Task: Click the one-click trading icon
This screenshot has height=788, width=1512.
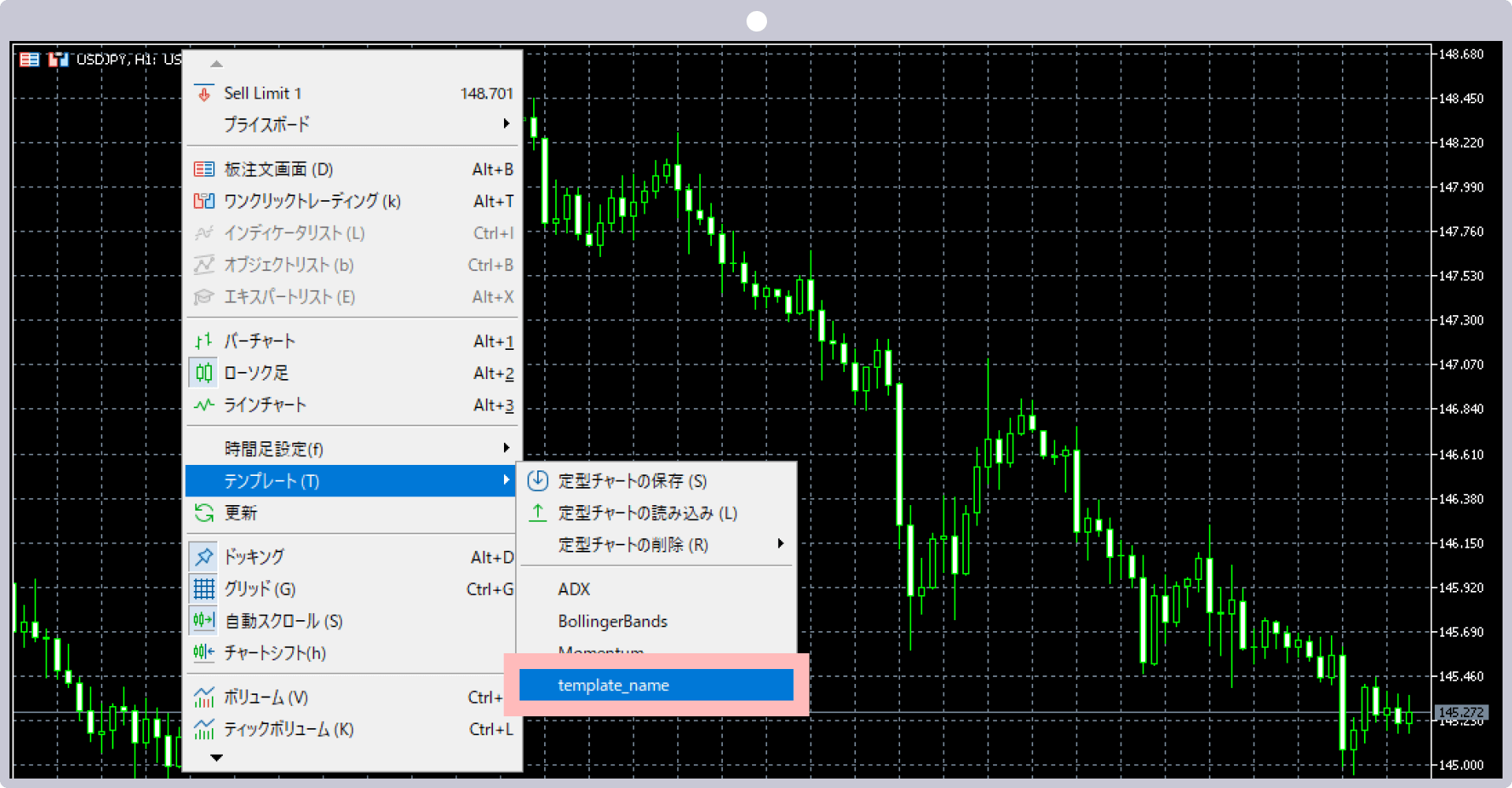Action: pyautogui.click(x=203, y=201)
